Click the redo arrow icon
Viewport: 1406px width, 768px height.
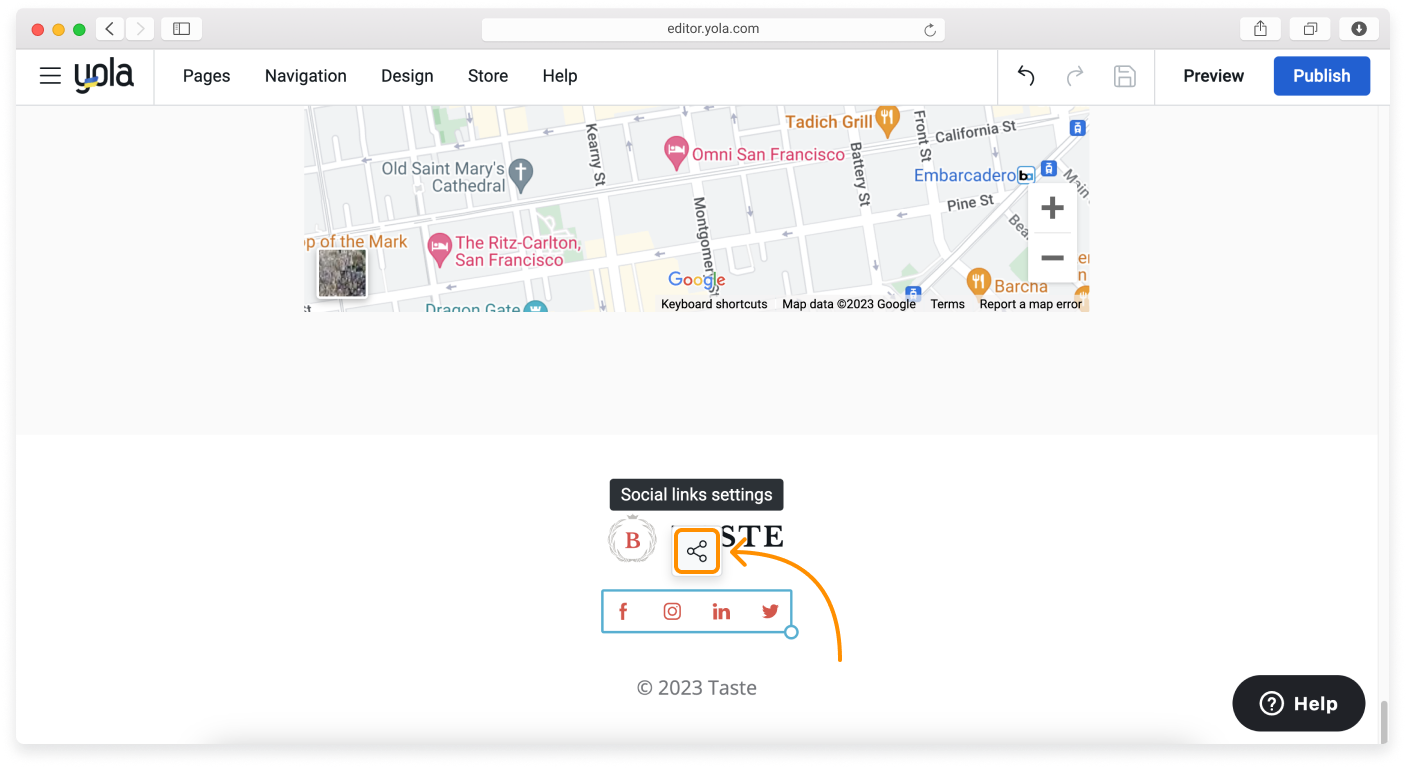(1075, 76)
